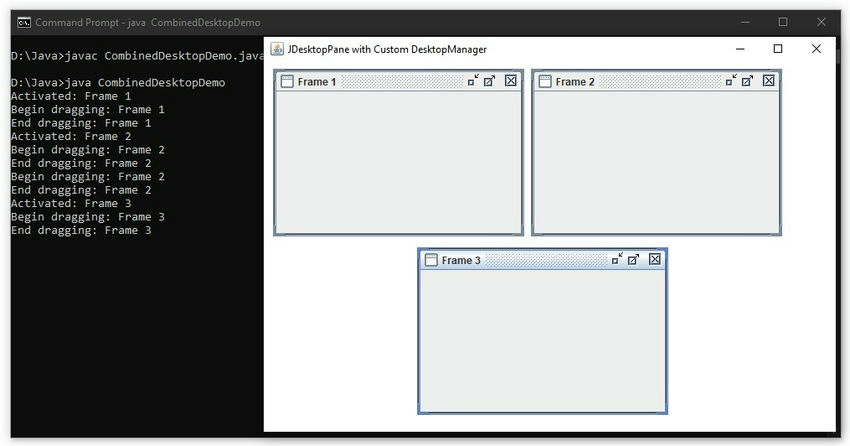The image size is (850, 446).
Task: Close Frame 2 internal frame
Action: pos(769,81)
